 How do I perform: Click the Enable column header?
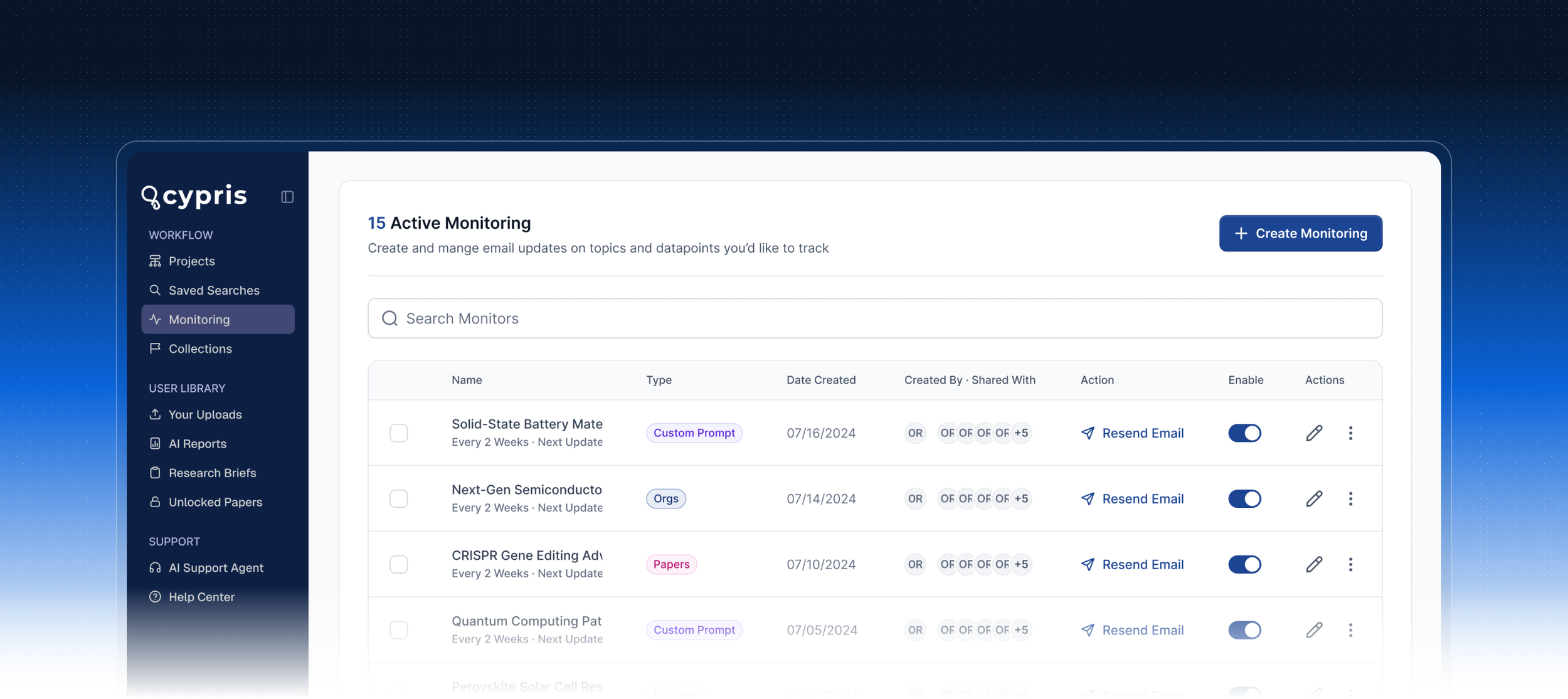(1246, 380)
